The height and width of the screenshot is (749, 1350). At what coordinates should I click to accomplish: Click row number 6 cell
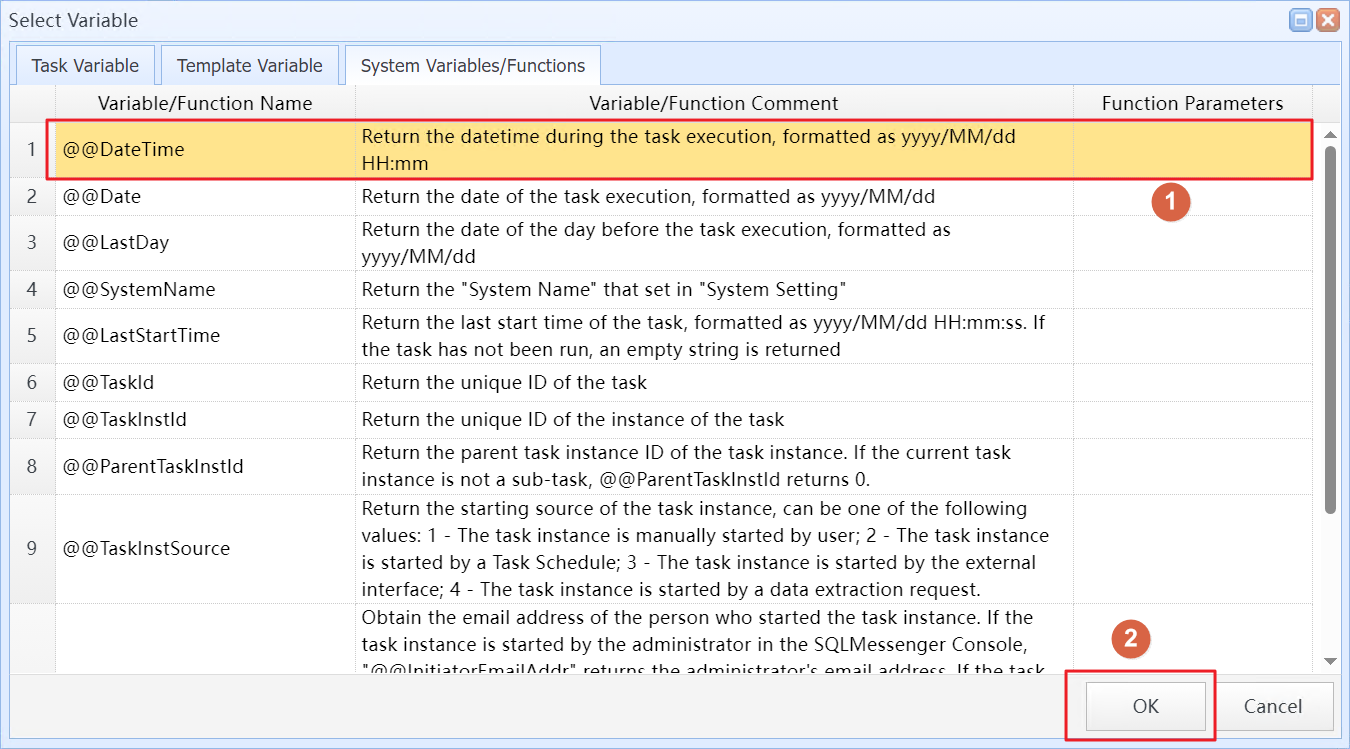[32, 383]
